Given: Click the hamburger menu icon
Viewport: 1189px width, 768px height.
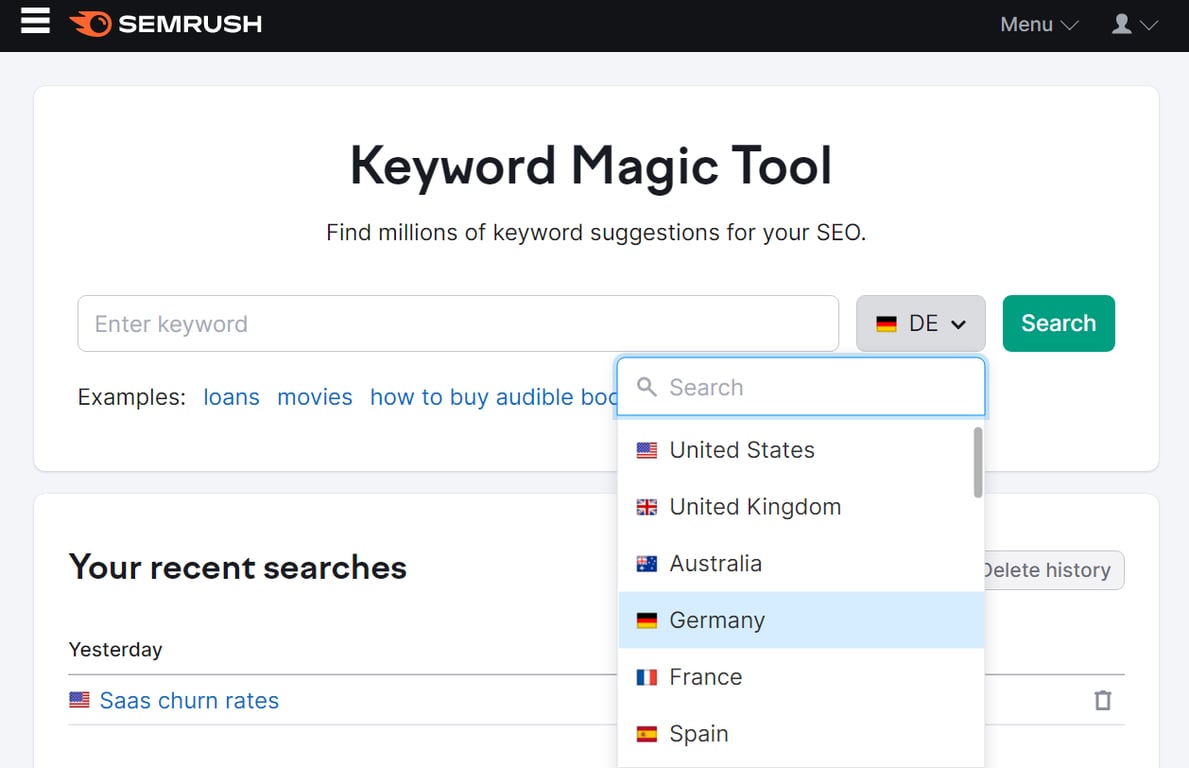Looking at the screenshot, I should 35,22.
